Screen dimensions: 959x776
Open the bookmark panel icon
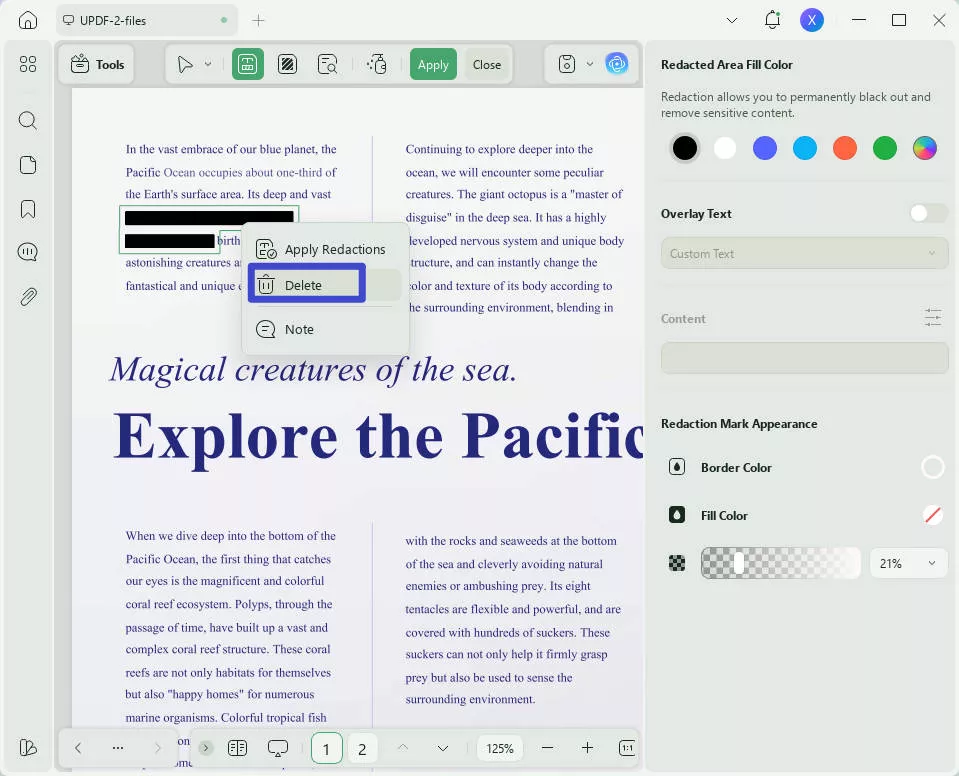click(x=28, y=209)
